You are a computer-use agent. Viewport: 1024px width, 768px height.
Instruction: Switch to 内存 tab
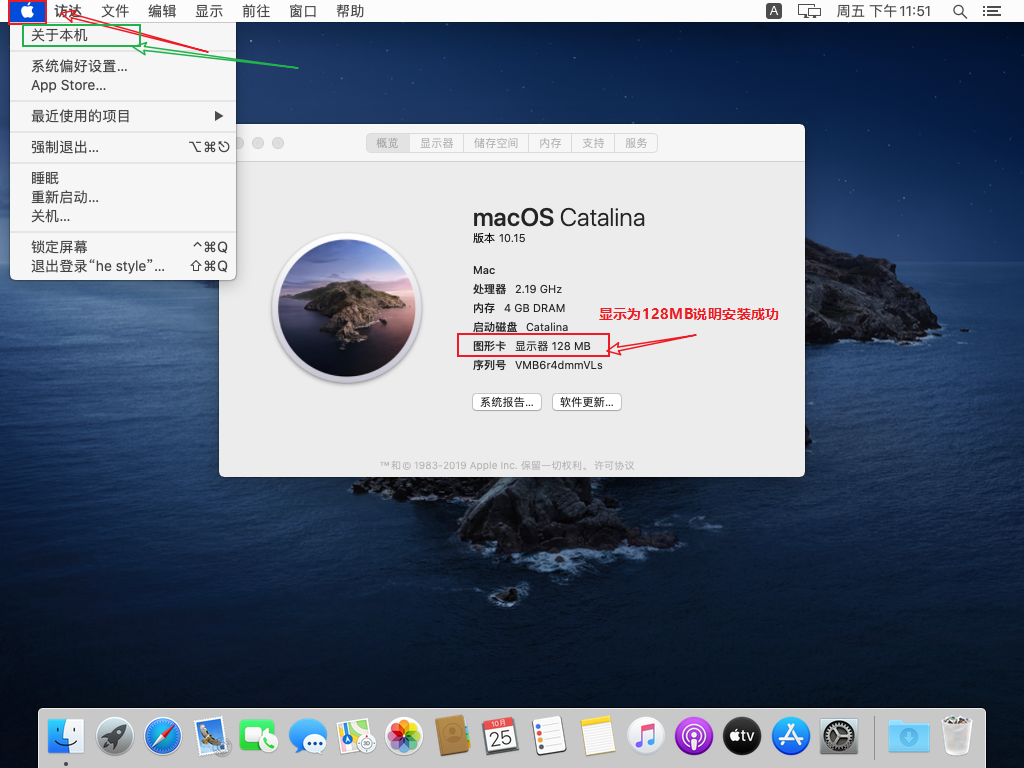[x=550, y=143]
